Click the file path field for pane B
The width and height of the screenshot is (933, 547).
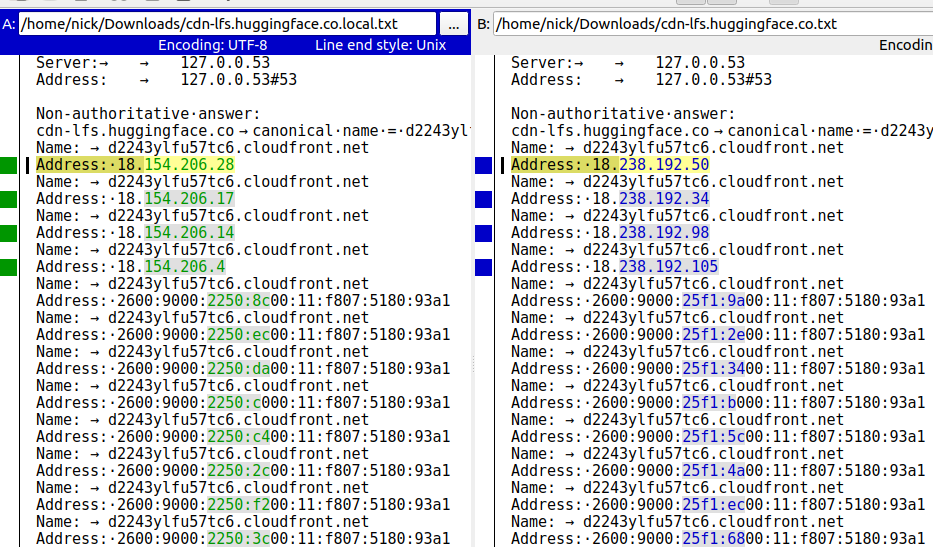(x=713, y=24)
